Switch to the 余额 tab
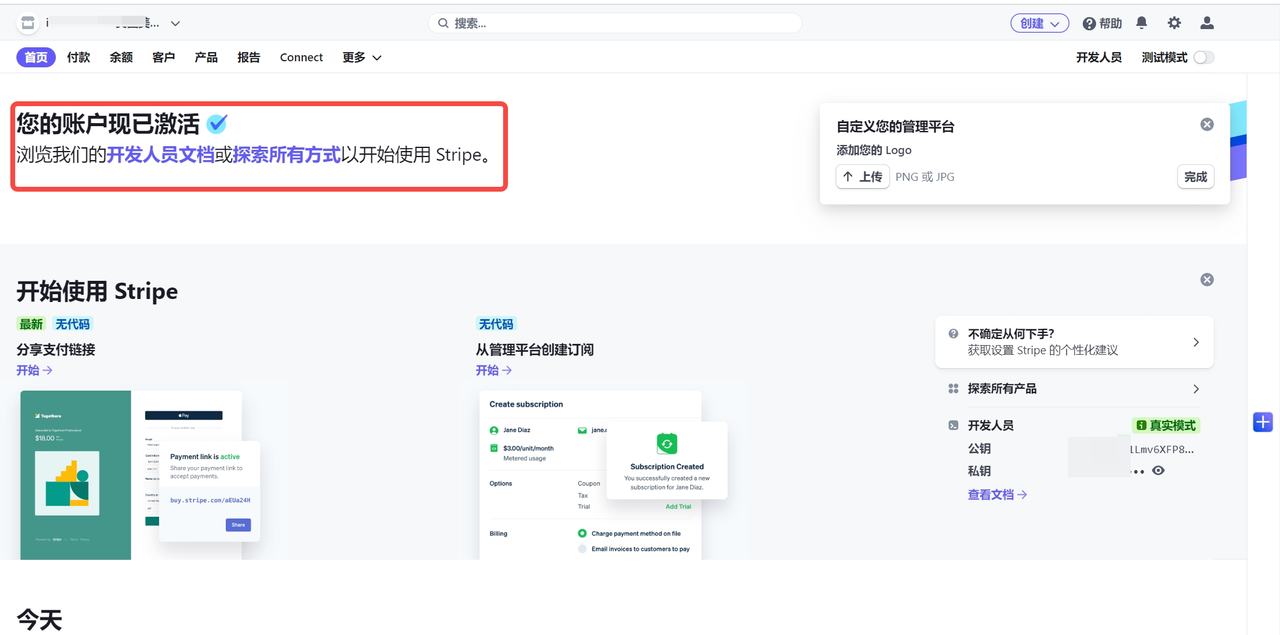The width and height of the screenshot is (1280, 635). 121,57
